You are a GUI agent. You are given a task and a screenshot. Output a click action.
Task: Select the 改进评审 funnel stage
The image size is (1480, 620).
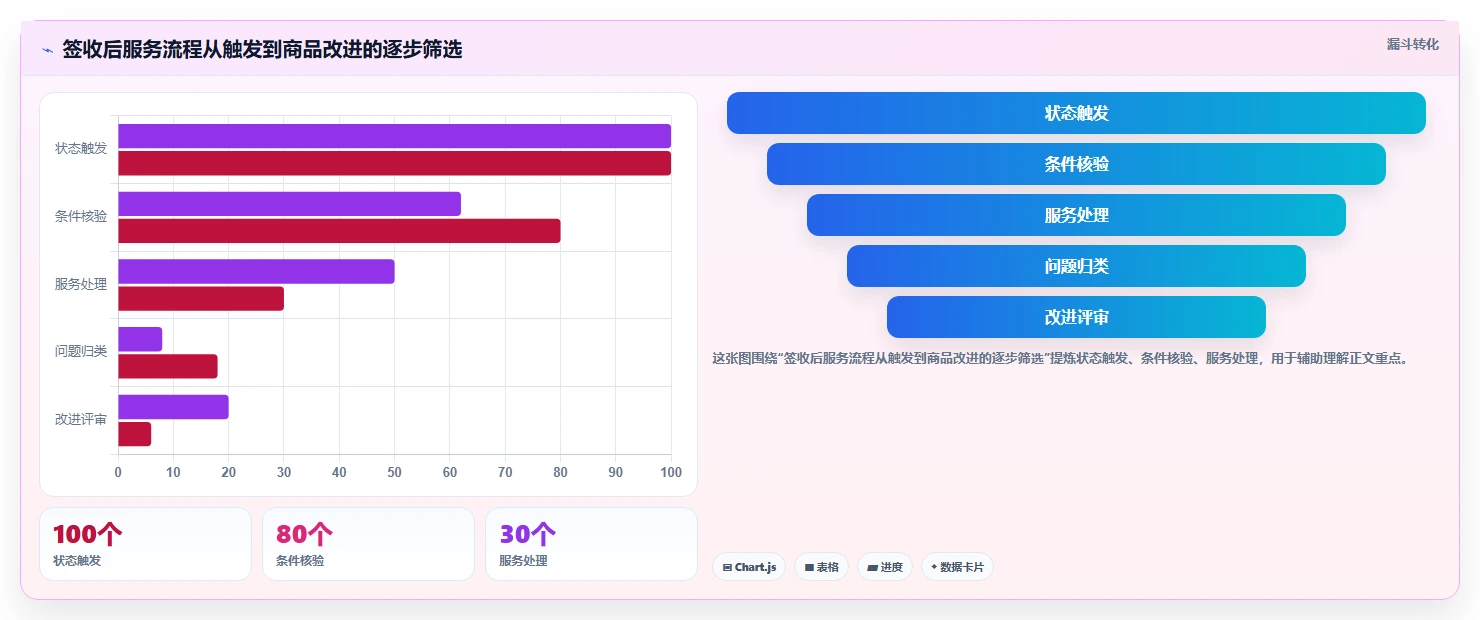(1076, 317)
